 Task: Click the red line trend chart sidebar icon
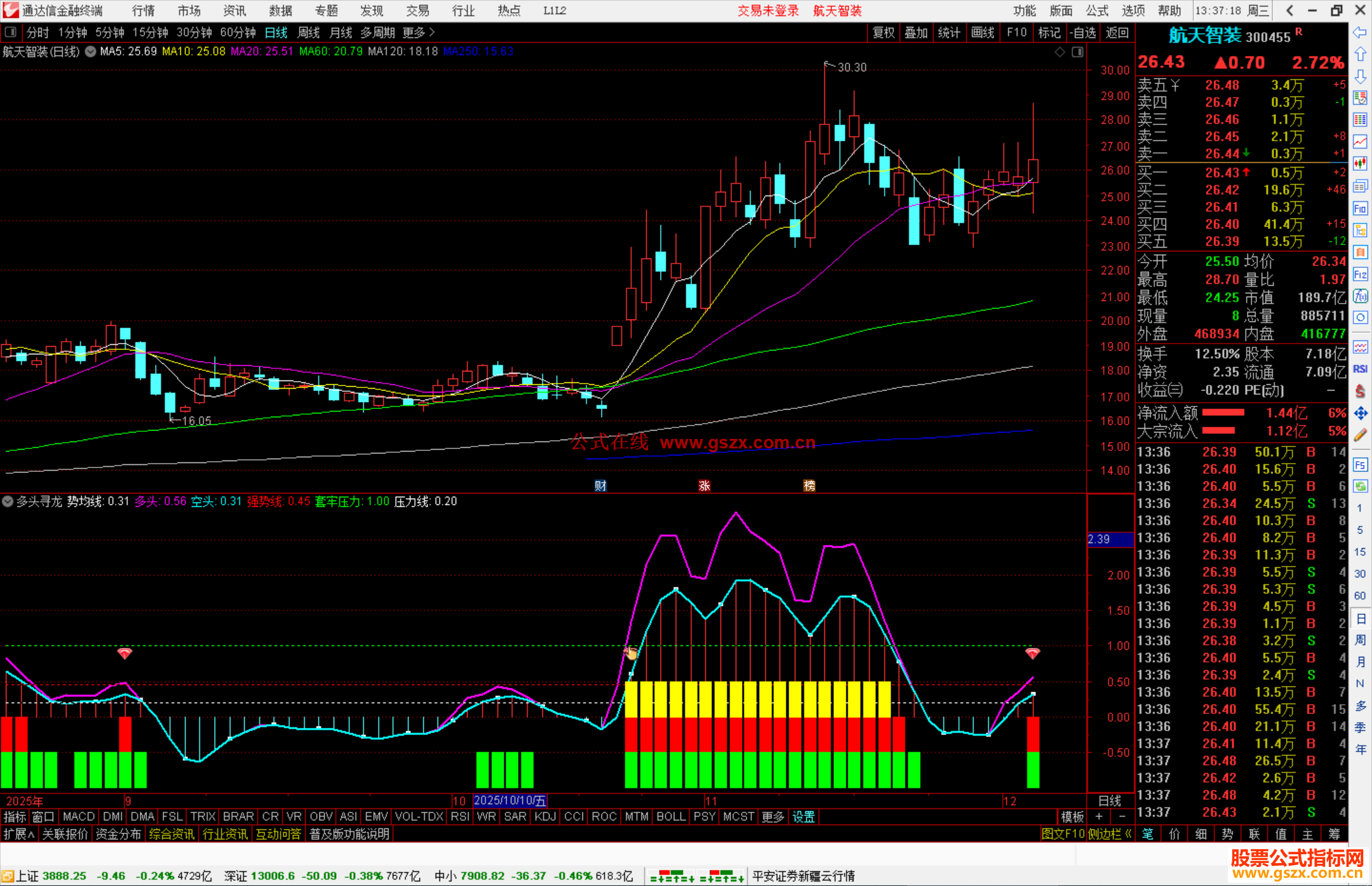[1360, 142]
